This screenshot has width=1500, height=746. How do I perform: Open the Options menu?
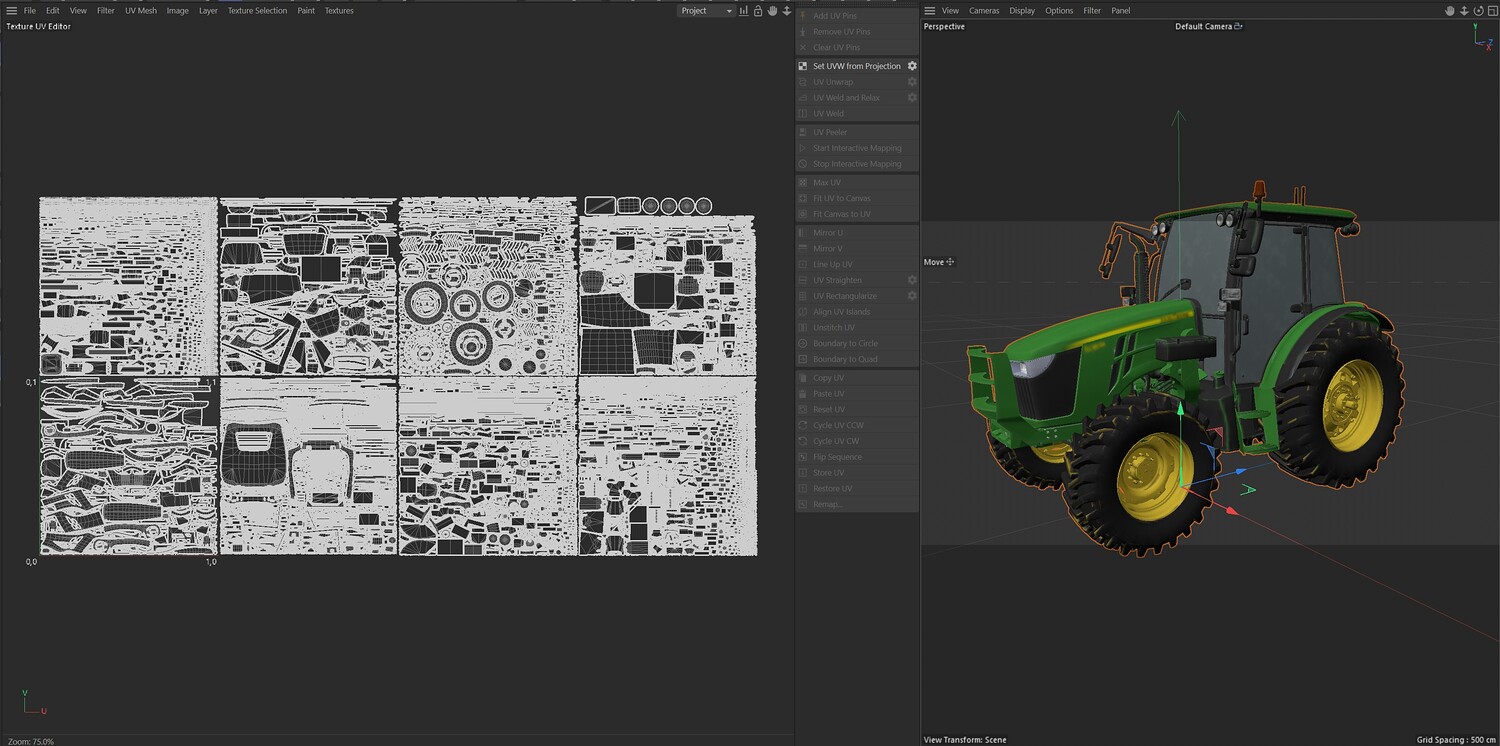point(1059,11)
